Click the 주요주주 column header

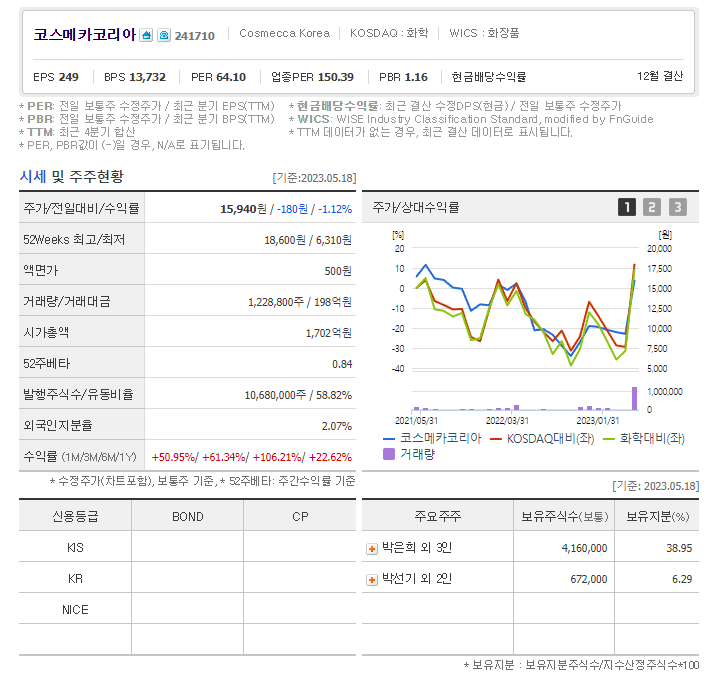437,516
